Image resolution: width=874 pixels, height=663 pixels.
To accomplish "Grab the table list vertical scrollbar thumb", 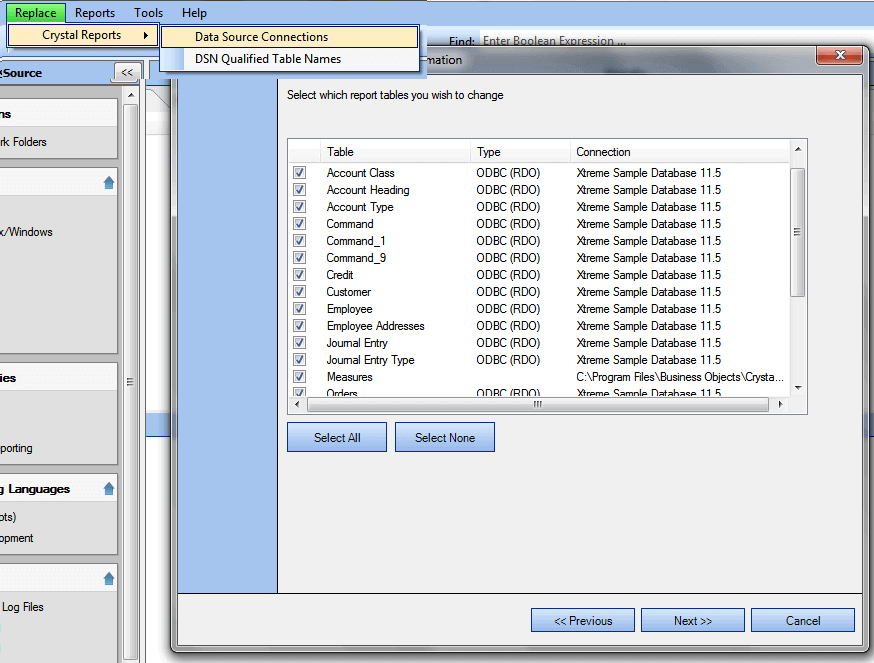I will 797,232.
